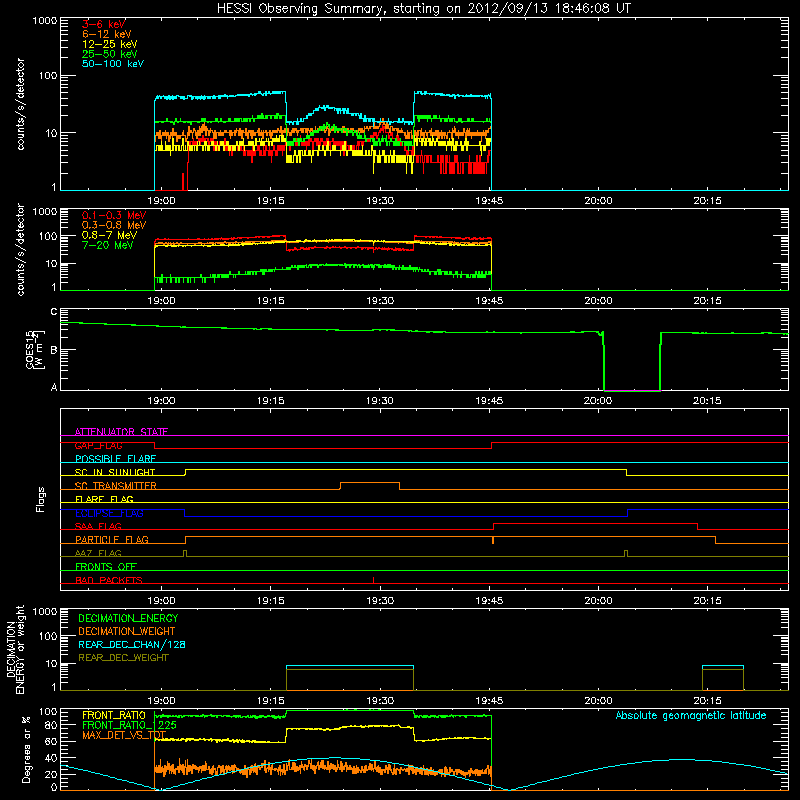The width and height of the screenshot is (800, 800).
Task: Click the 0.3-0.8 MeV legend entry
Action: (x=114, y=225)
